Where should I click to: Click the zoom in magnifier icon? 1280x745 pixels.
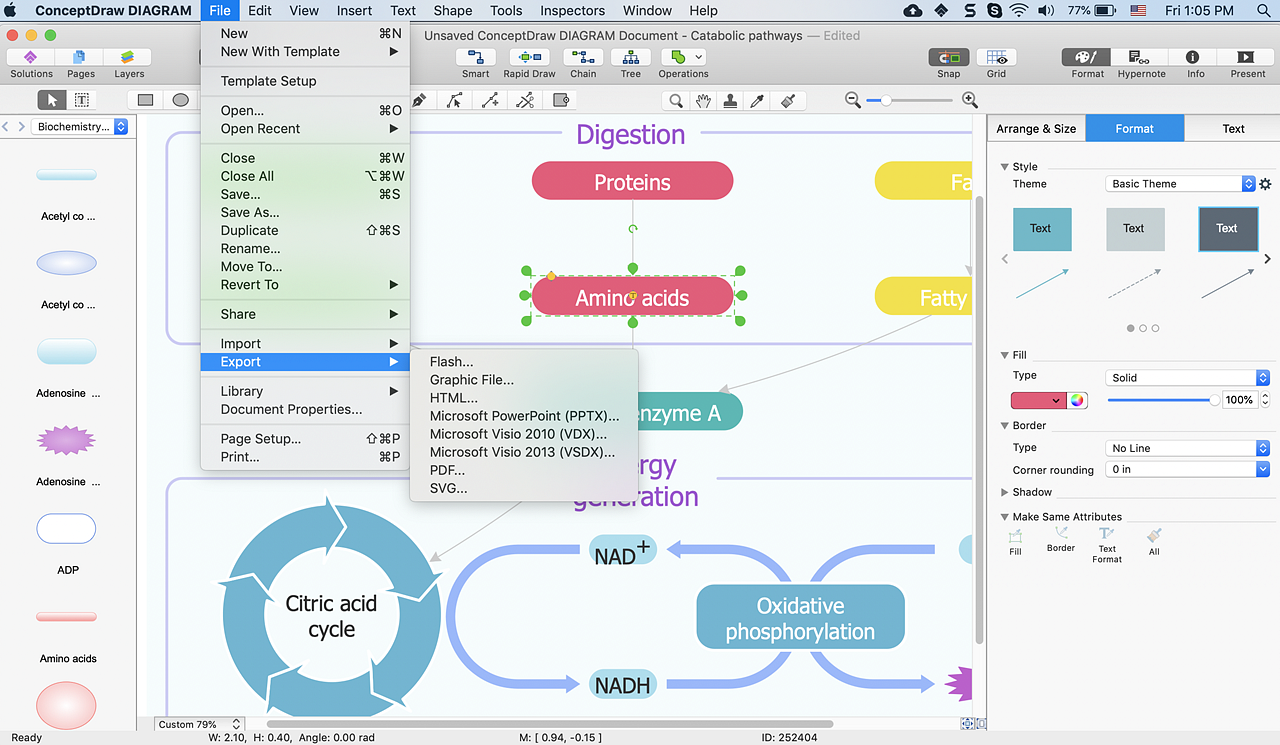pos(969,100)
